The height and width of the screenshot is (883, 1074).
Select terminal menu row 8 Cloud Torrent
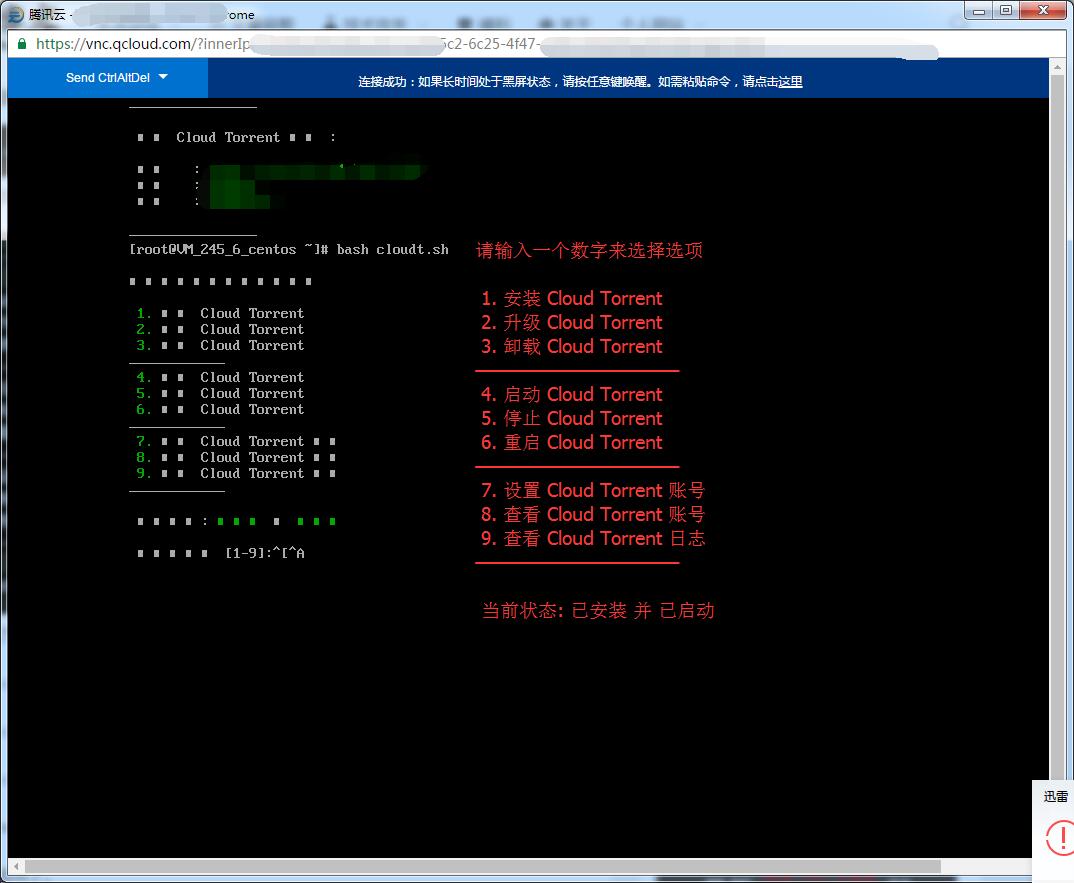tap(236, 457)
